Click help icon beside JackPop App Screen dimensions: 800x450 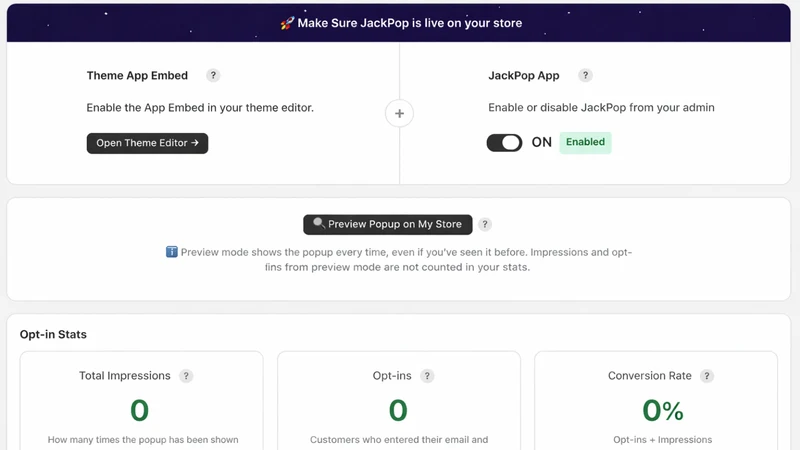click(585, 76)
